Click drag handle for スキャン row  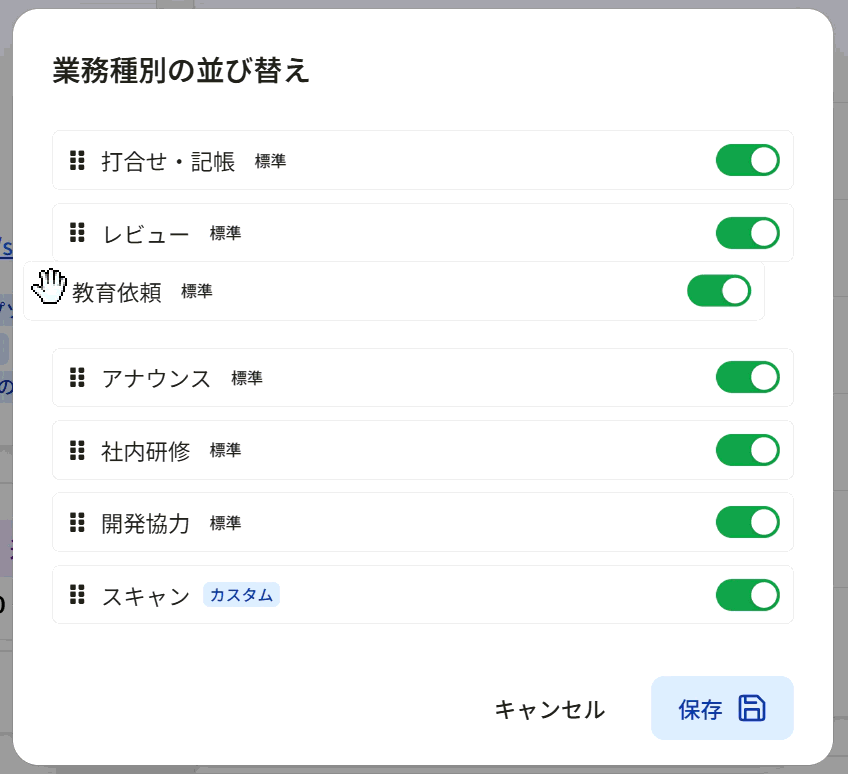coord(77,594)
